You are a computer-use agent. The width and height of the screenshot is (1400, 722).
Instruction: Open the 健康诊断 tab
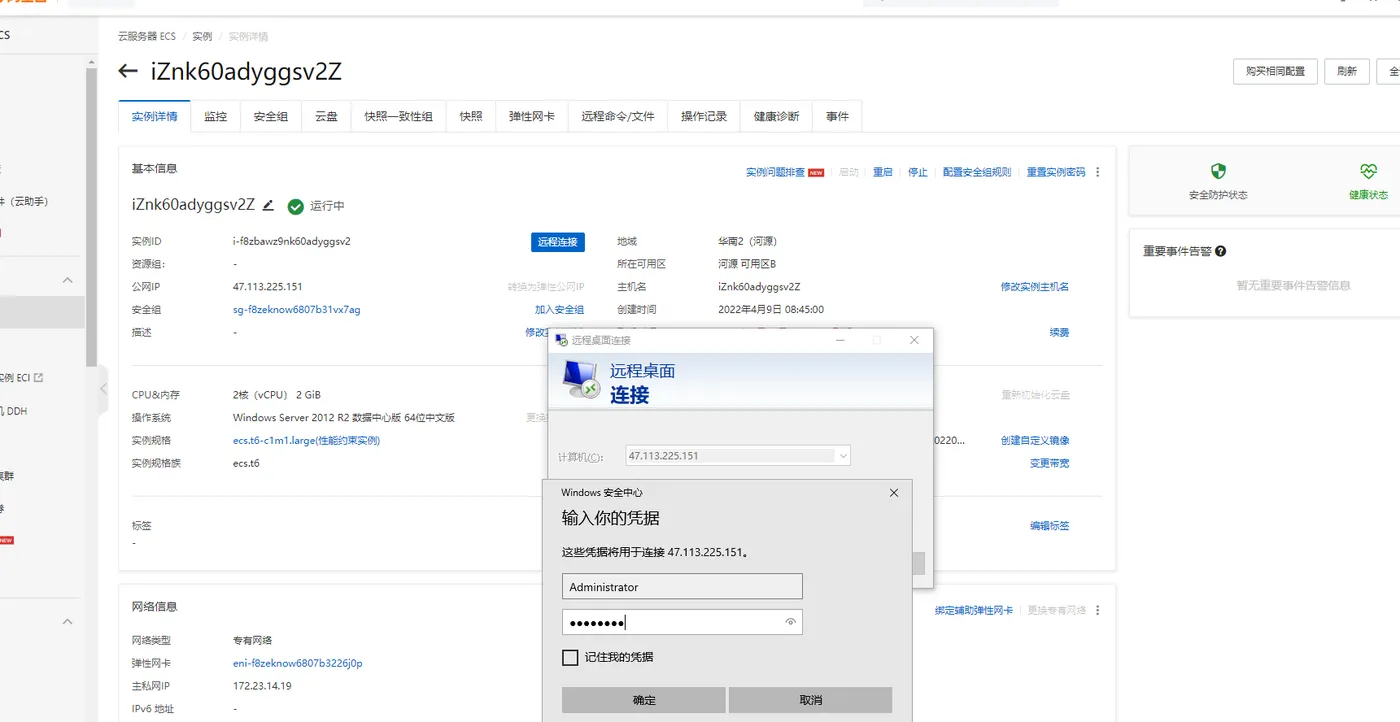[x=777, y=116]
